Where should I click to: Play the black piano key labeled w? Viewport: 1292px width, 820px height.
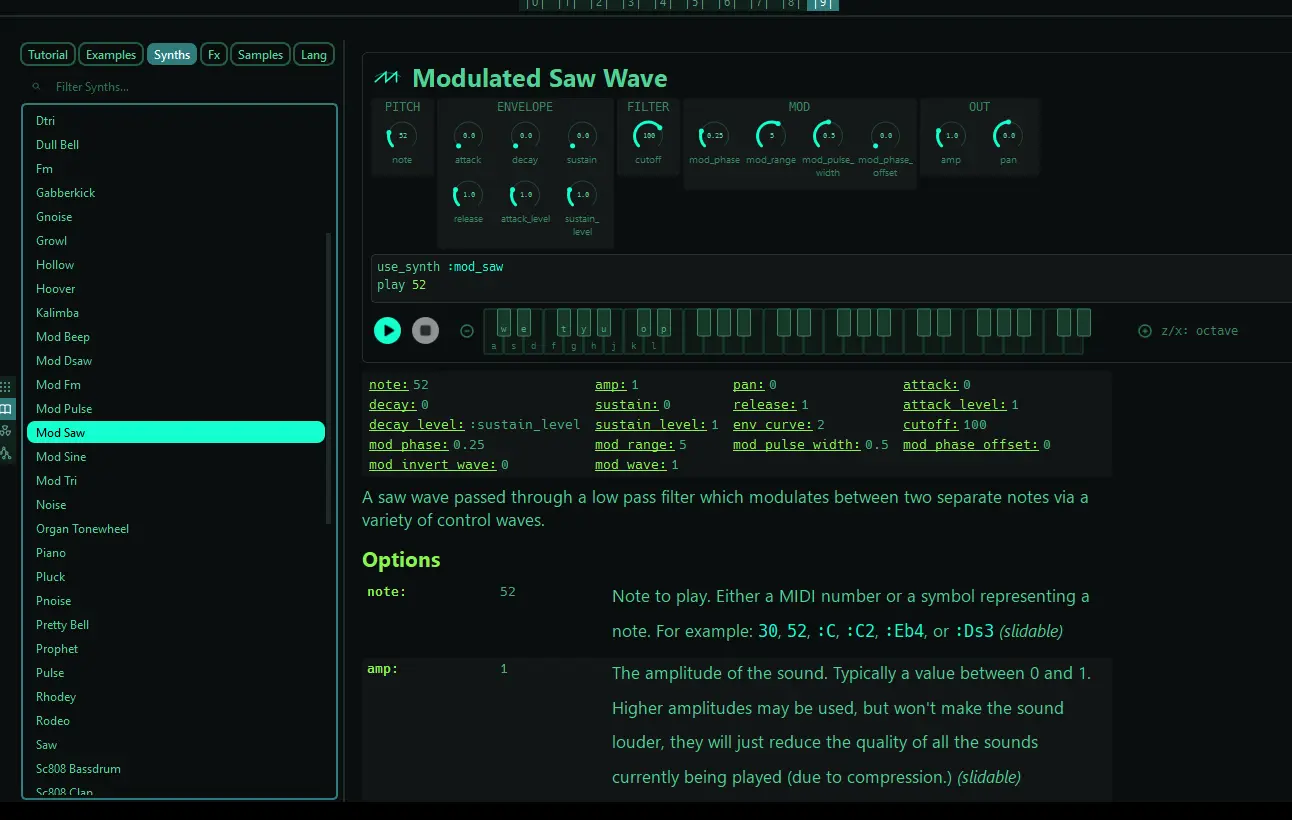pos(504,322)
